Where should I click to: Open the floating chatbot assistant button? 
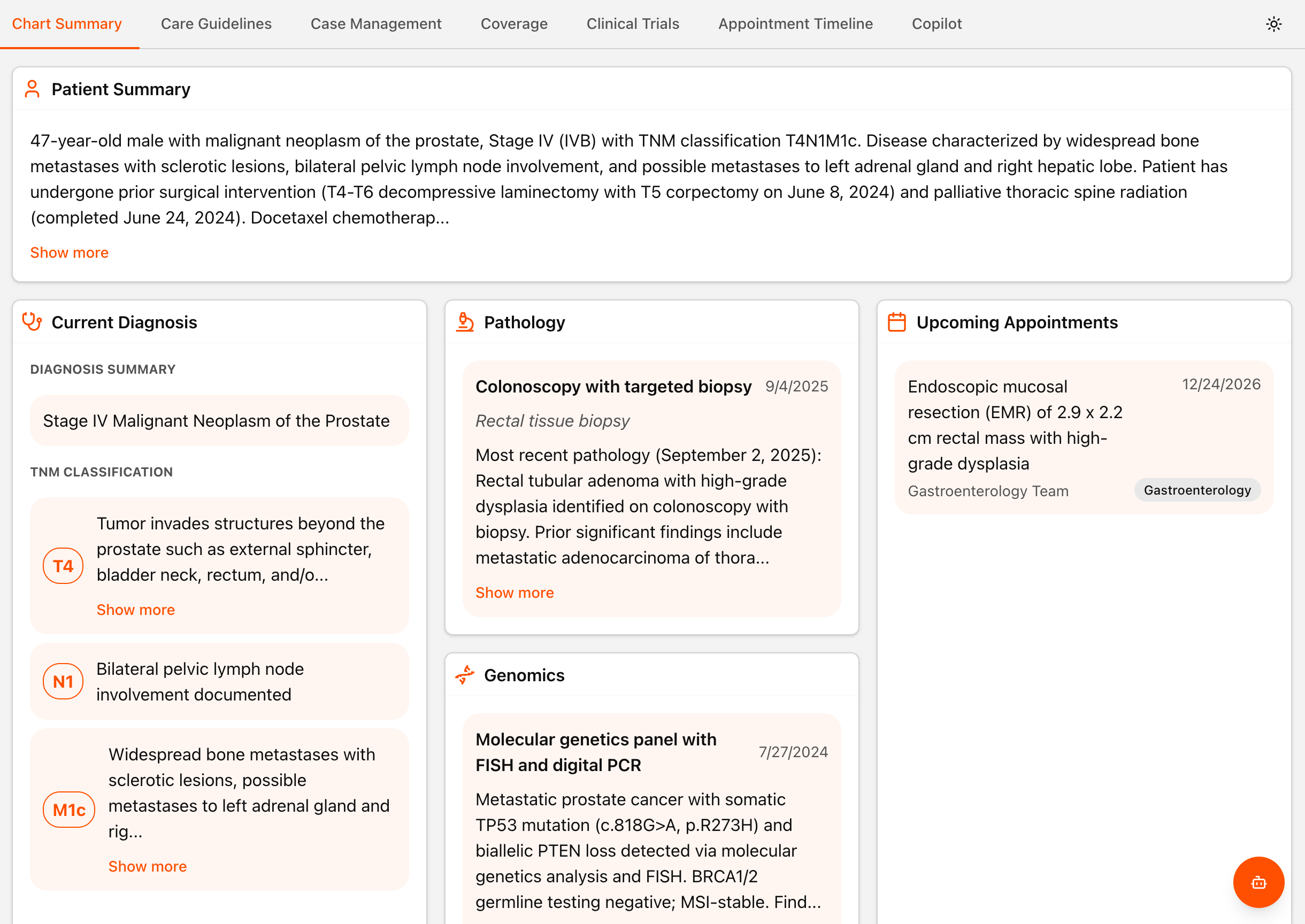(1258, 882)
